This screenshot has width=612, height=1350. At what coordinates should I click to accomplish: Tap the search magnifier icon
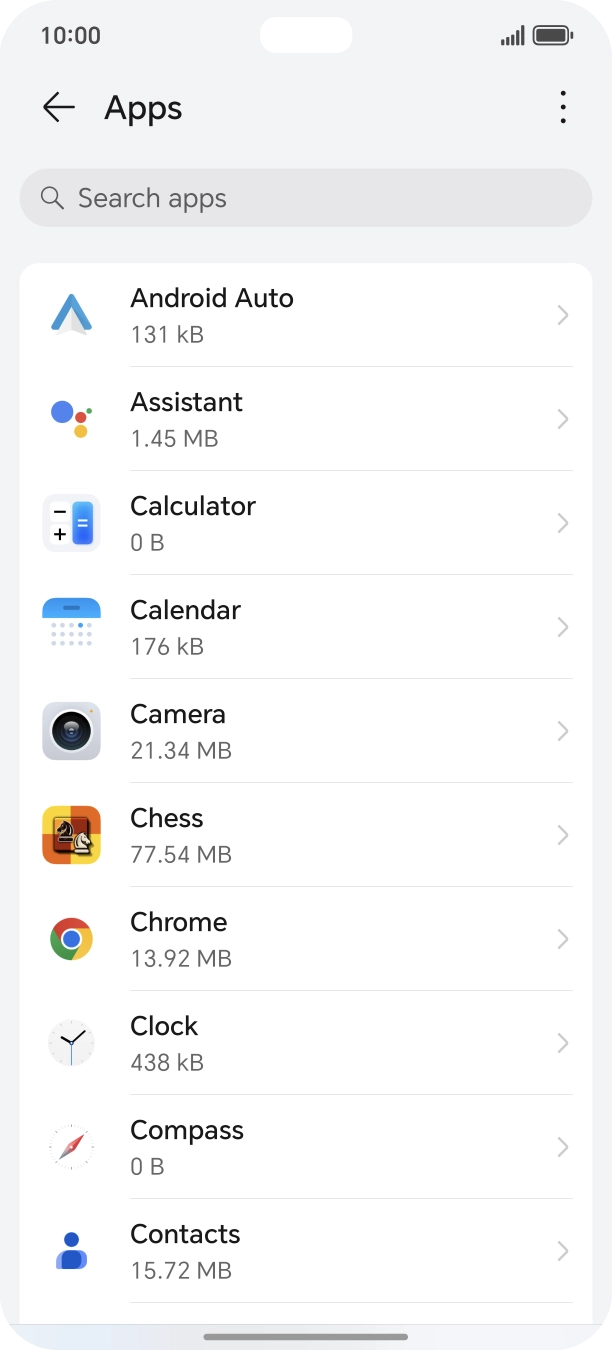click(x=51, y=198)
